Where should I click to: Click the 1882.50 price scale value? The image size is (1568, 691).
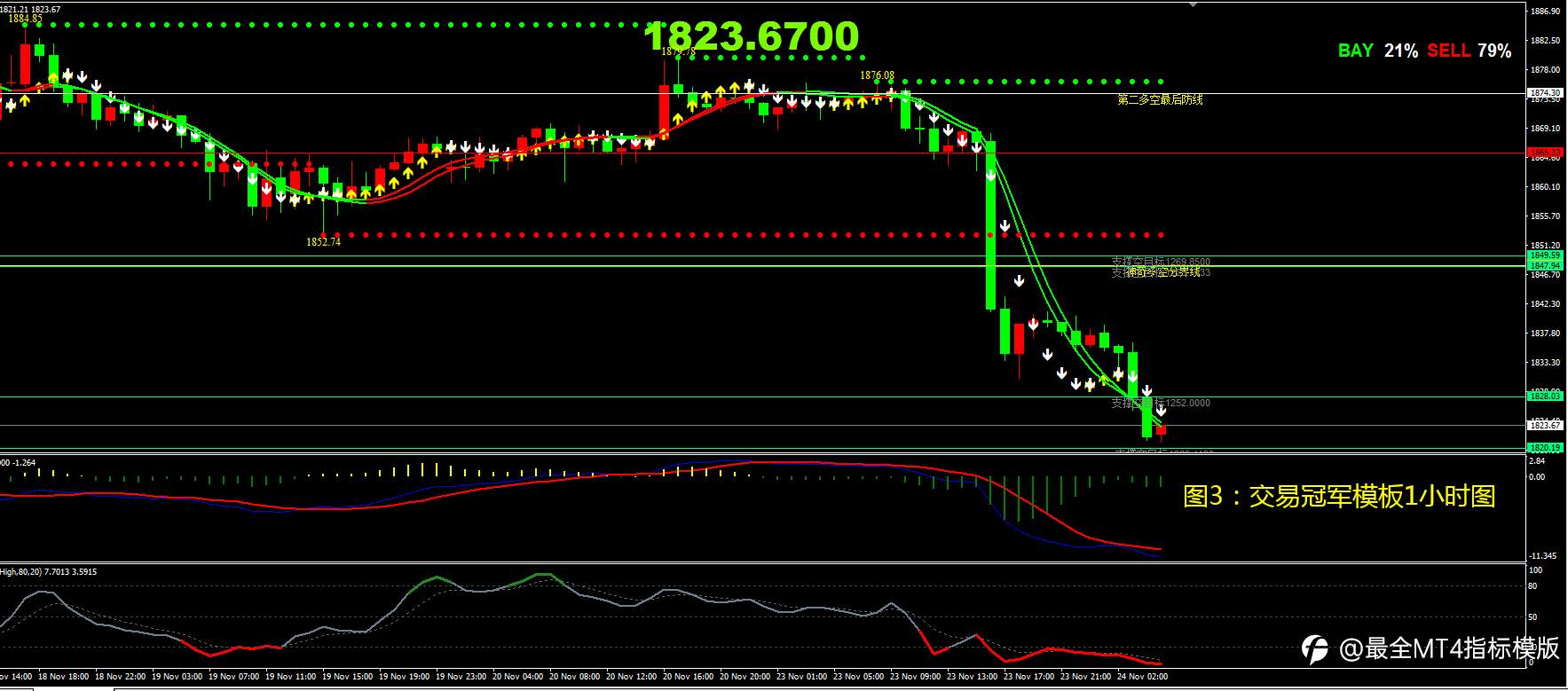[x=1545, y=41]
